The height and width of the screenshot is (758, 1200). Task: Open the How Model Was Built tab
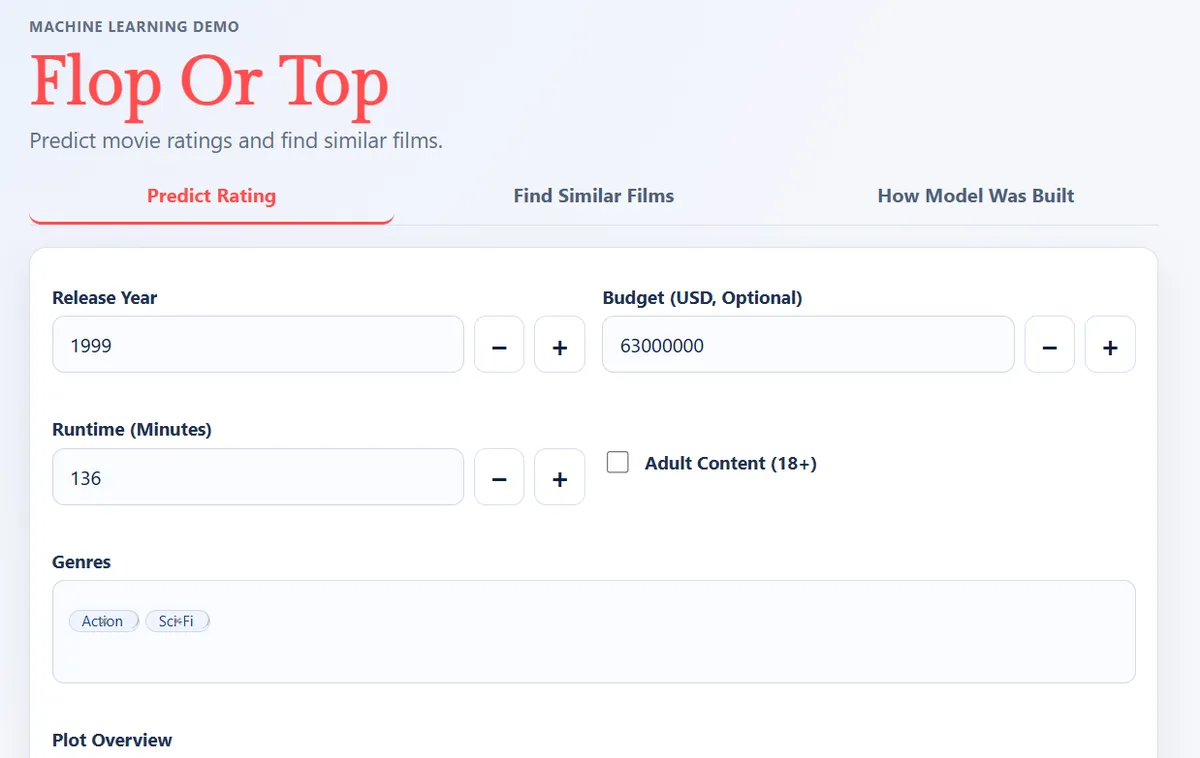(975, 196)
